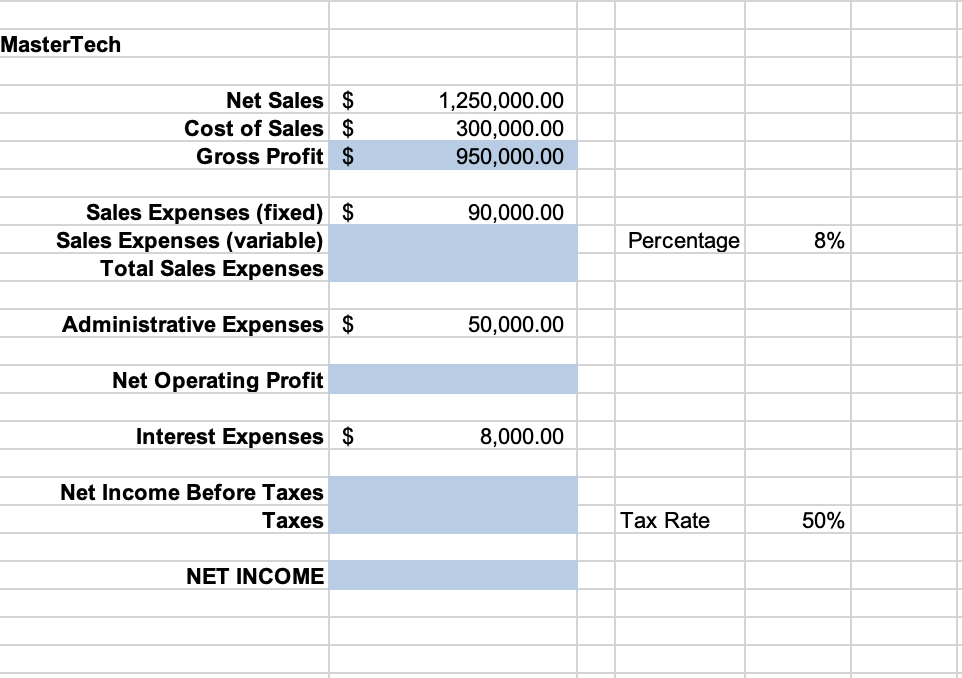The height and width of the screenshot is (678, 962).
Task: Click the Net Operating Profit label
Action: pyautogui.click(x=218, y=380)
